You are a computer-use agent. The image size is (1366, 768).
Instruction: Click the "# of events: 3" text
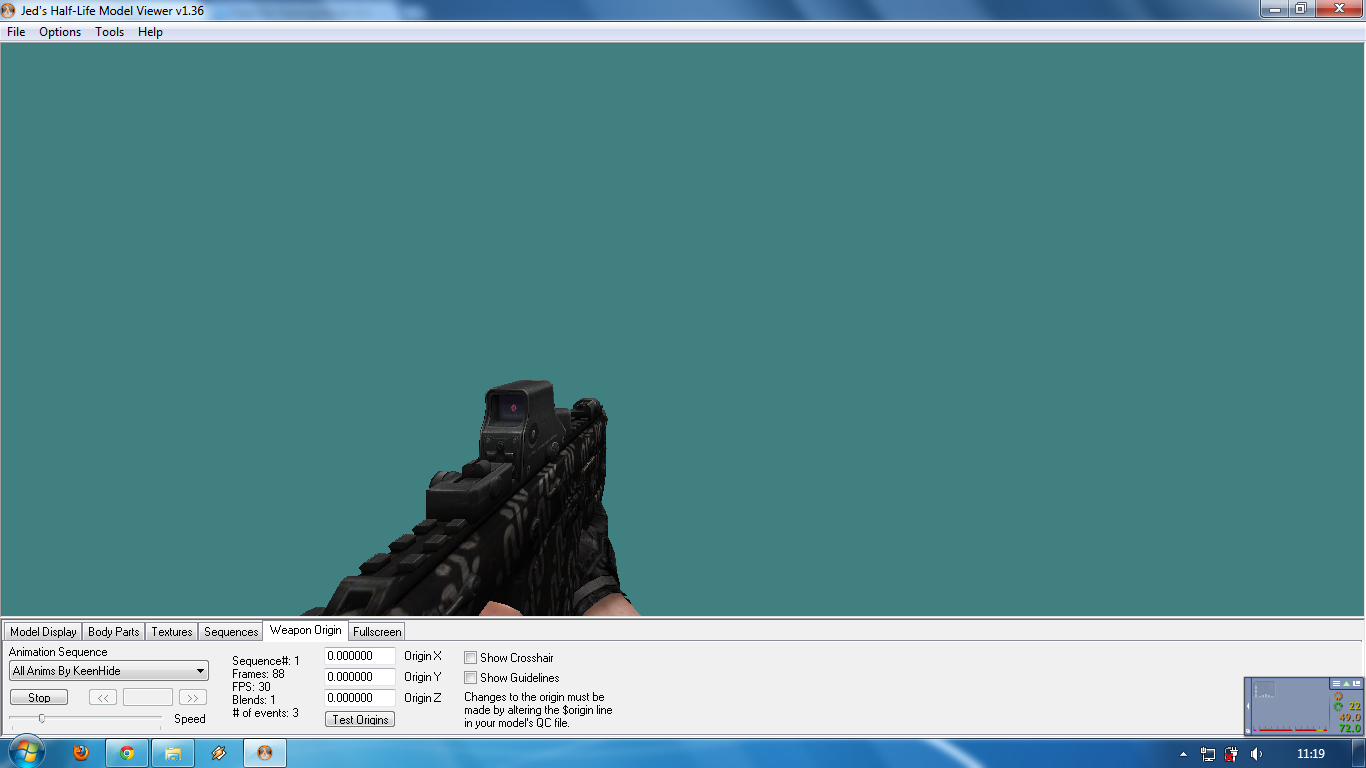point(265,713)
